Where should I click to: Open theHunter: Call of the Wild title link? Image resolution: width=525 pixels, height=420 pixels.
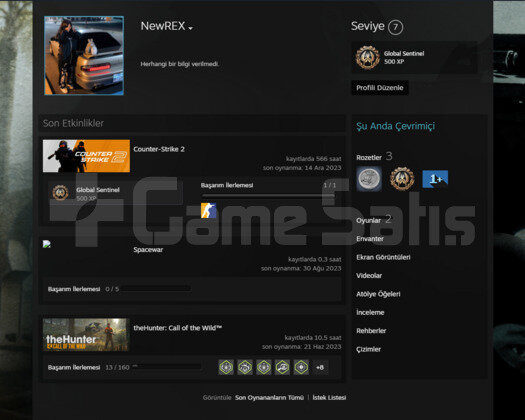coord(177,328)
